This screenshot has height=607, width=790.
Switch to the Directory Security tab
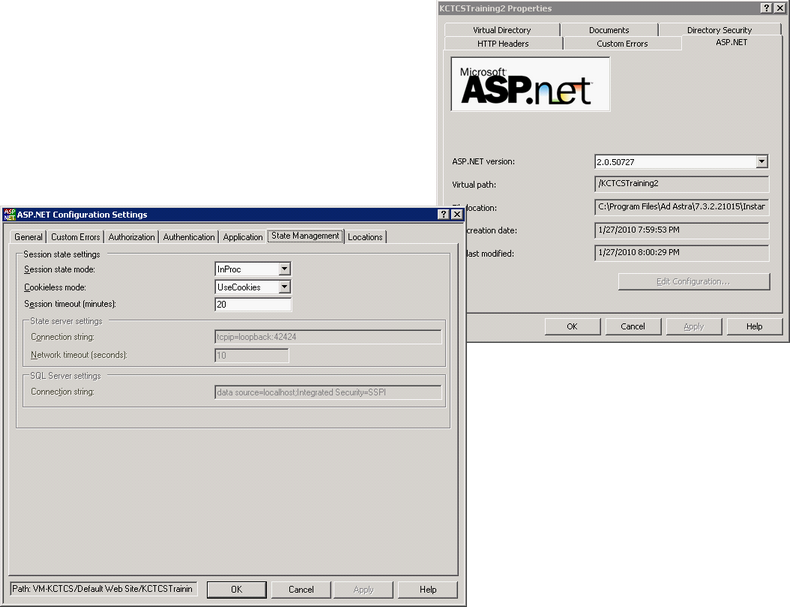(x=719, y=30)
